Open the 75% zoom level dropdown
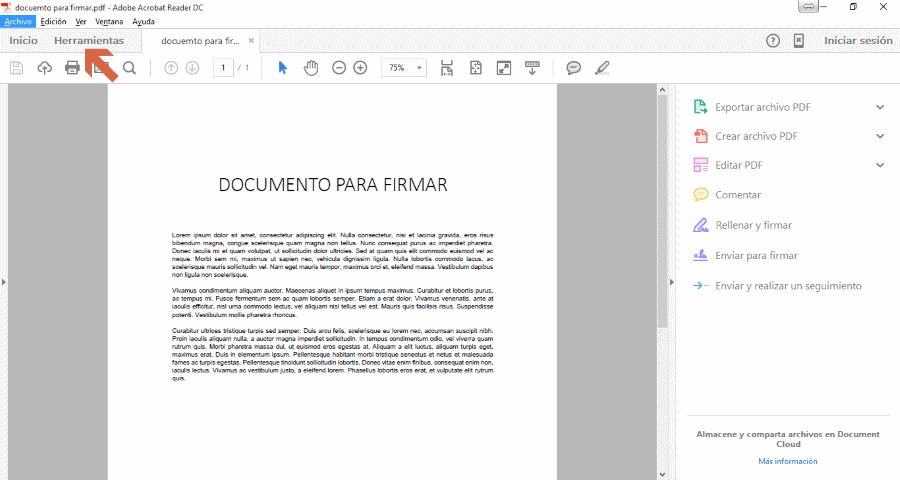This screenshot has width=900, height=480. (420, 68)
